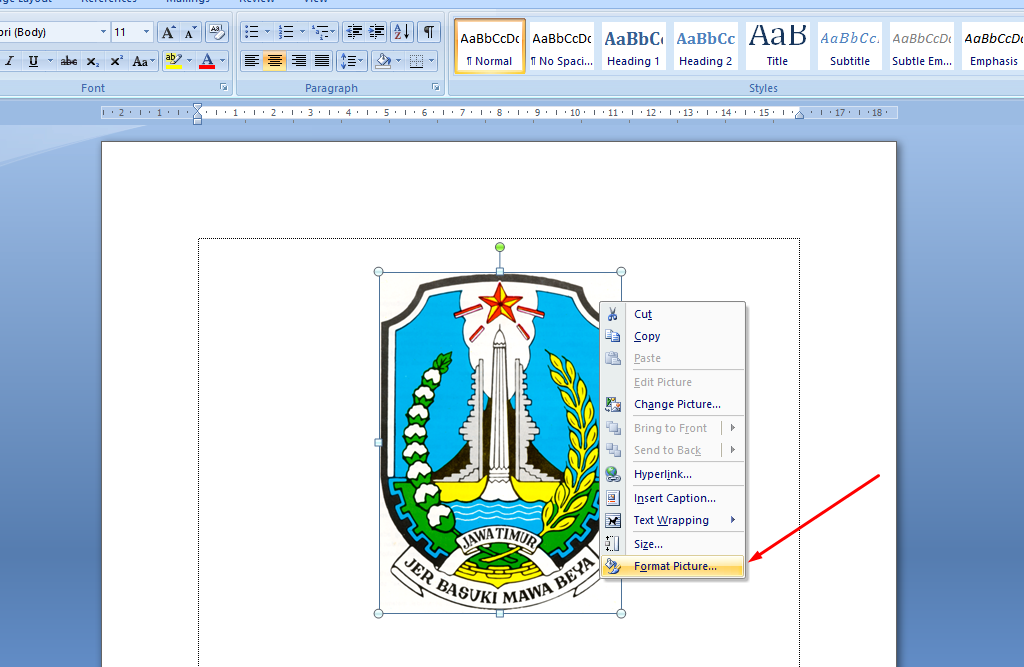The width and height of the screenshot is (1024, 667).
Task: Open the font size dropdown
Action: (x=146, y=32)
